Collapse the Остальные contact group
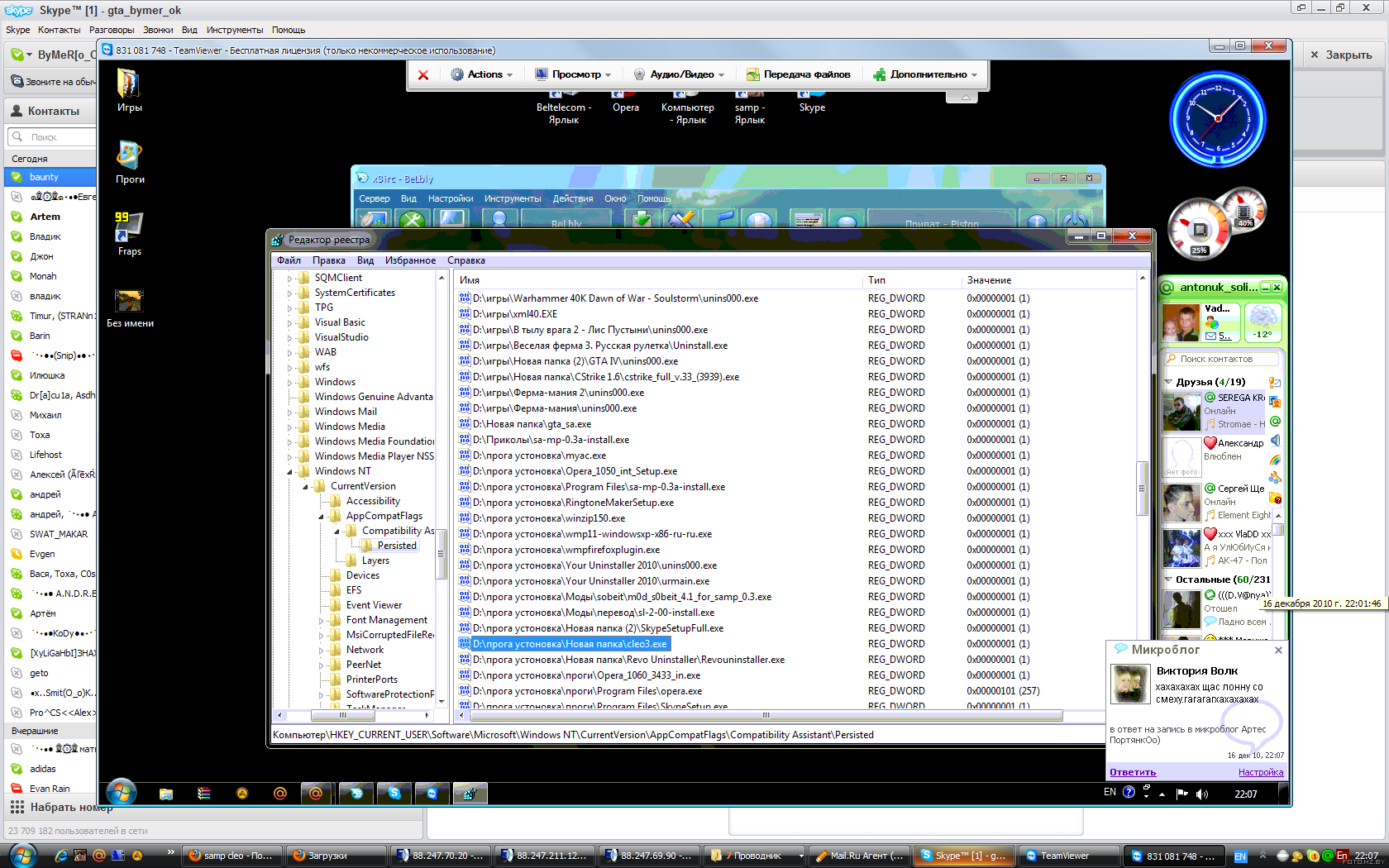Image resolution: width=1389 pixels, height=868 pixels. coord(1168,579)
